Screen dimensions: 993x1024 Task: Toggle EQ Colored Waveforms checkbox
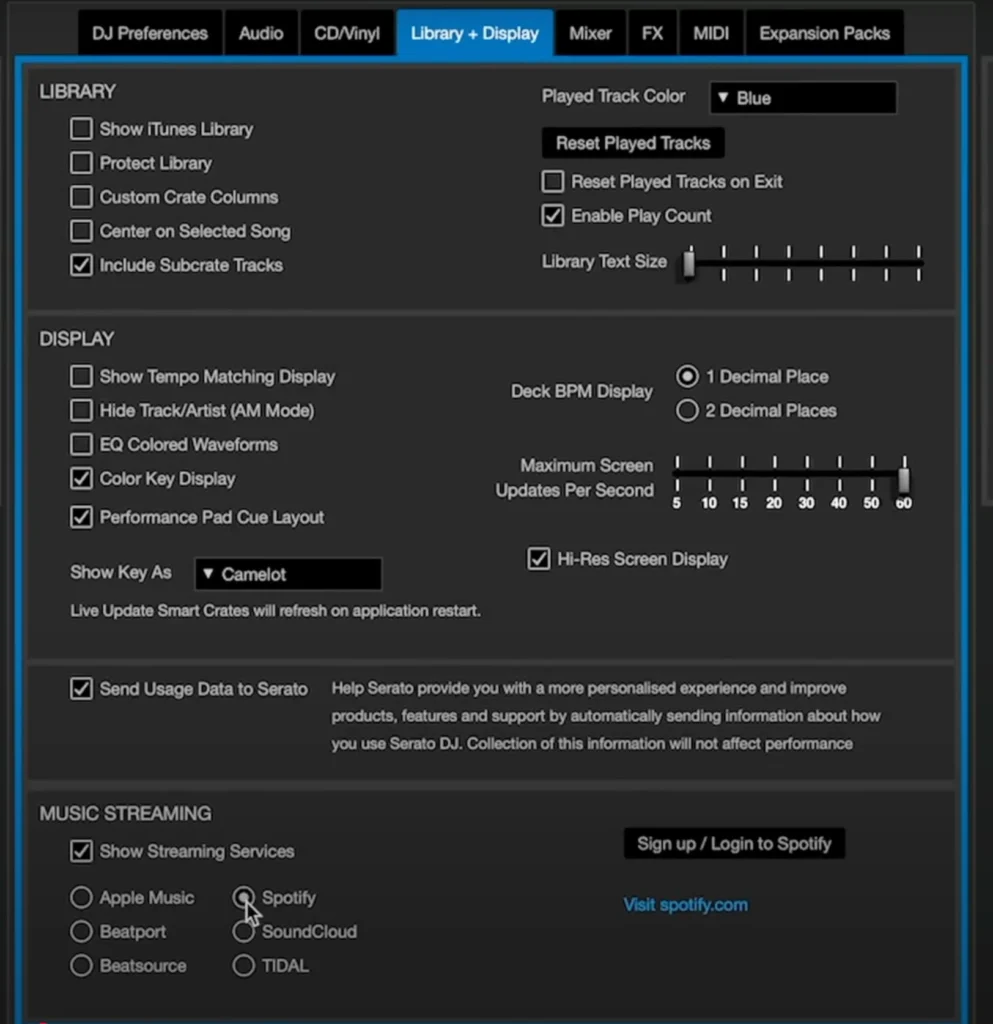(81, 444)
